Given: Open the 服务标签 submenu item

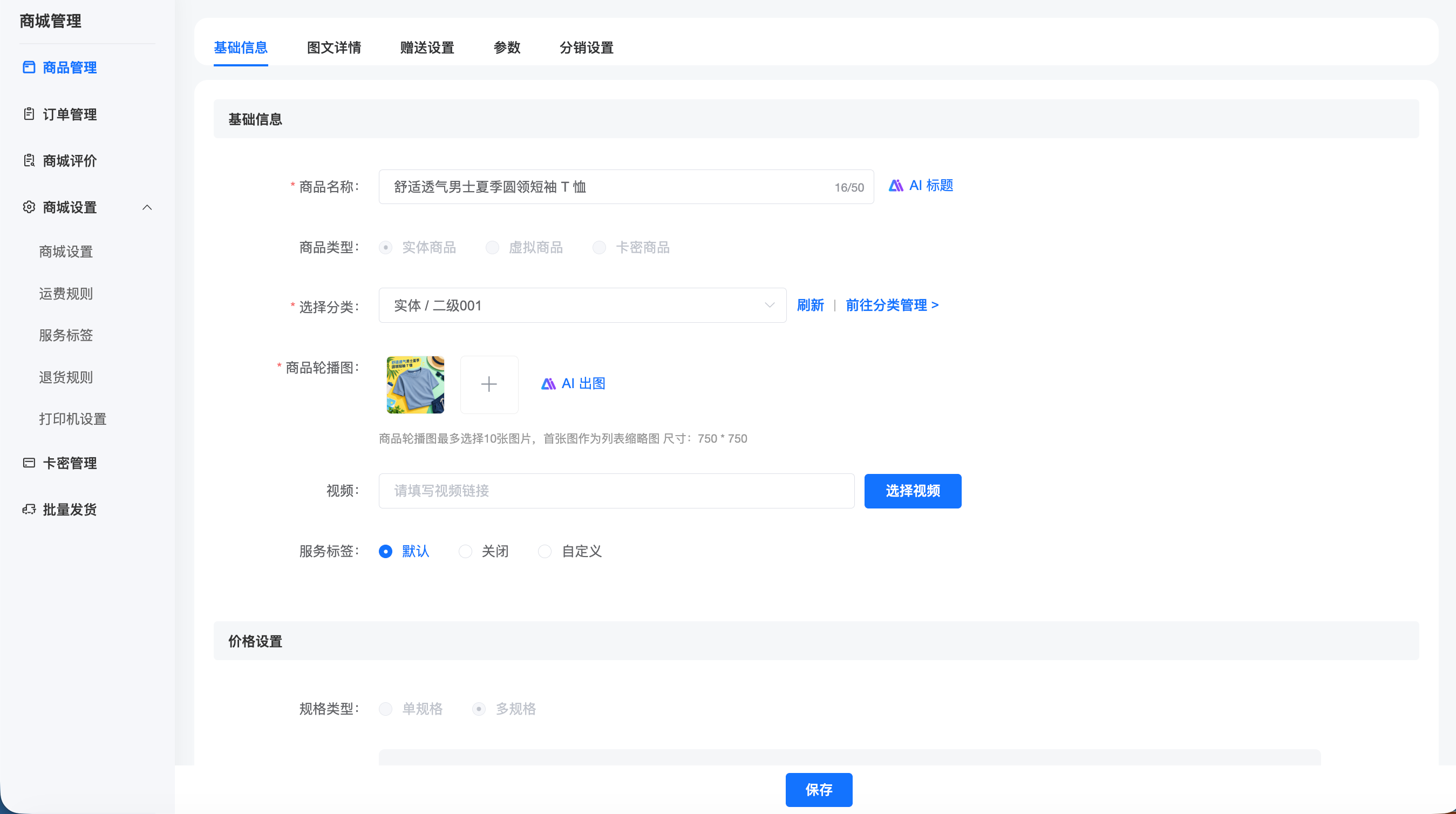Looking at the screenshot, I should (66, 335).
